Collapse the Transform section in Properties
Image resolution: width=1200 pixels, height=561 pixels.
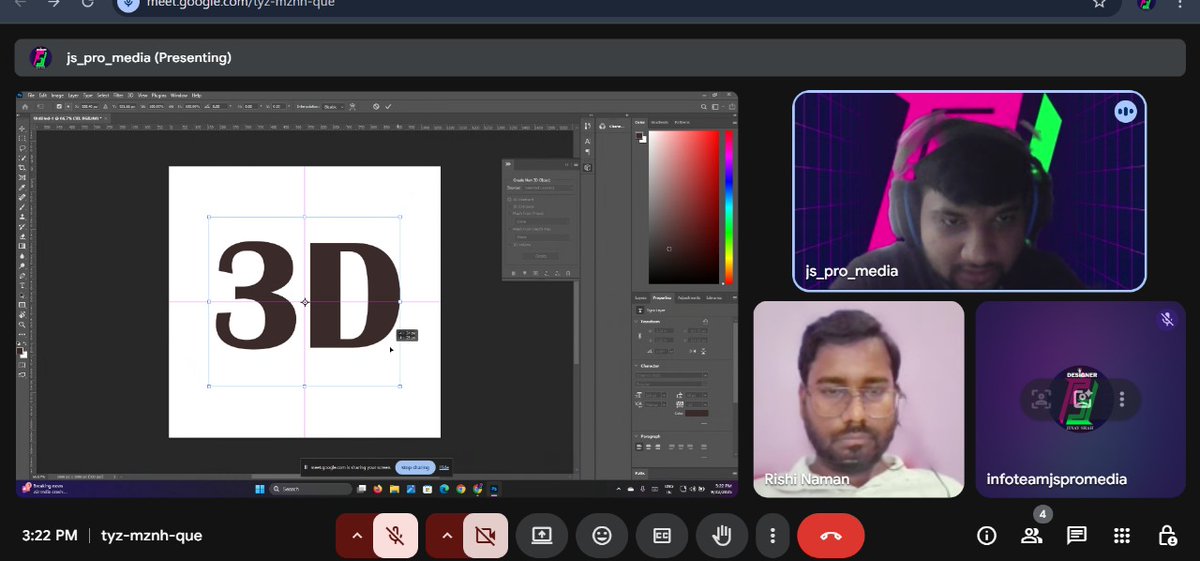click(637, 320)
